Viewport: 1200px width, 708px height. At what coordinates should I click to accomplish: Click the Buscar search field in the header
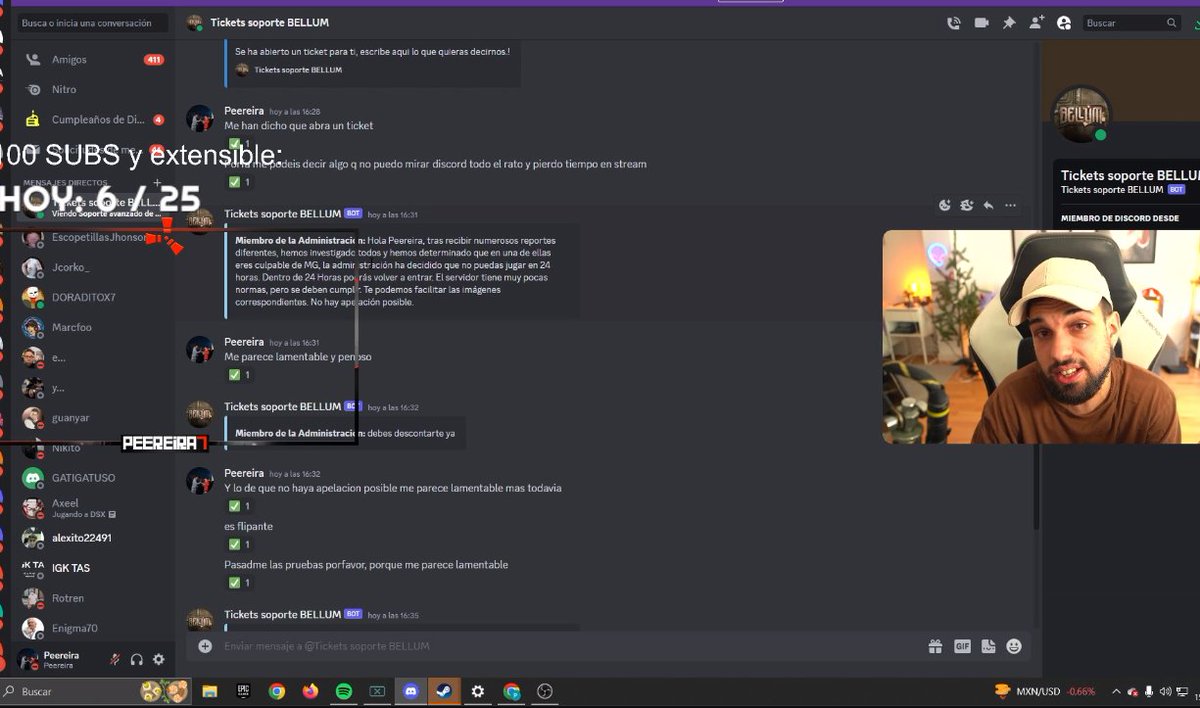(x=1132, y=23)
